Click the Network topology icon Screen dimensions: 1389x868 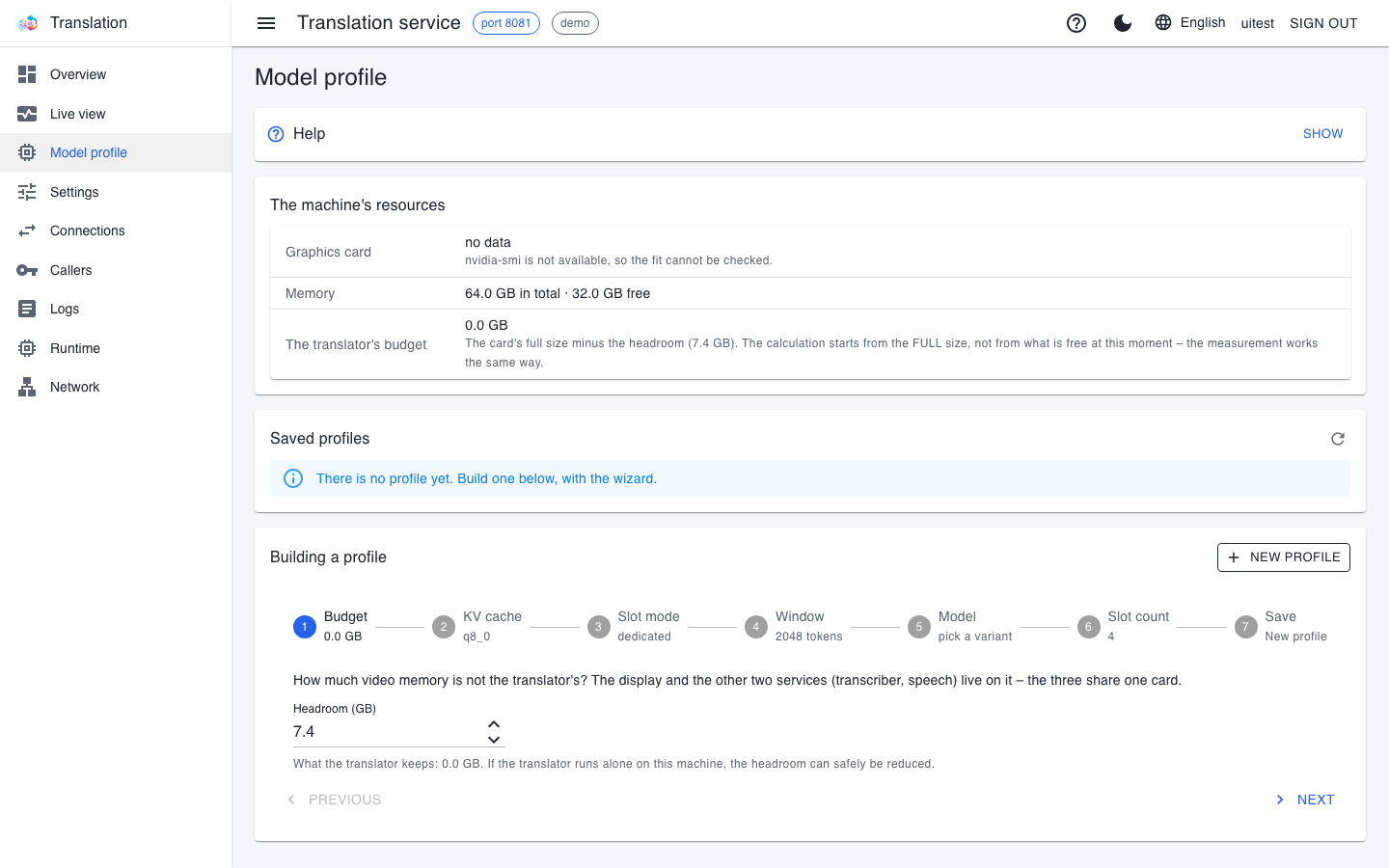pyautogui.click(x=27, y=387)
